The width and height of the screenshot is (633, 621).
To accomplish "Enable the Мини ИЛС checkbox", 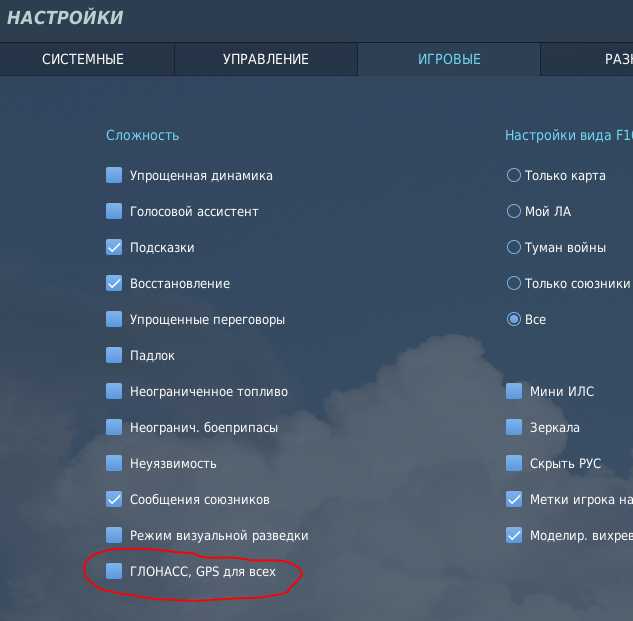I will [514, 391].
